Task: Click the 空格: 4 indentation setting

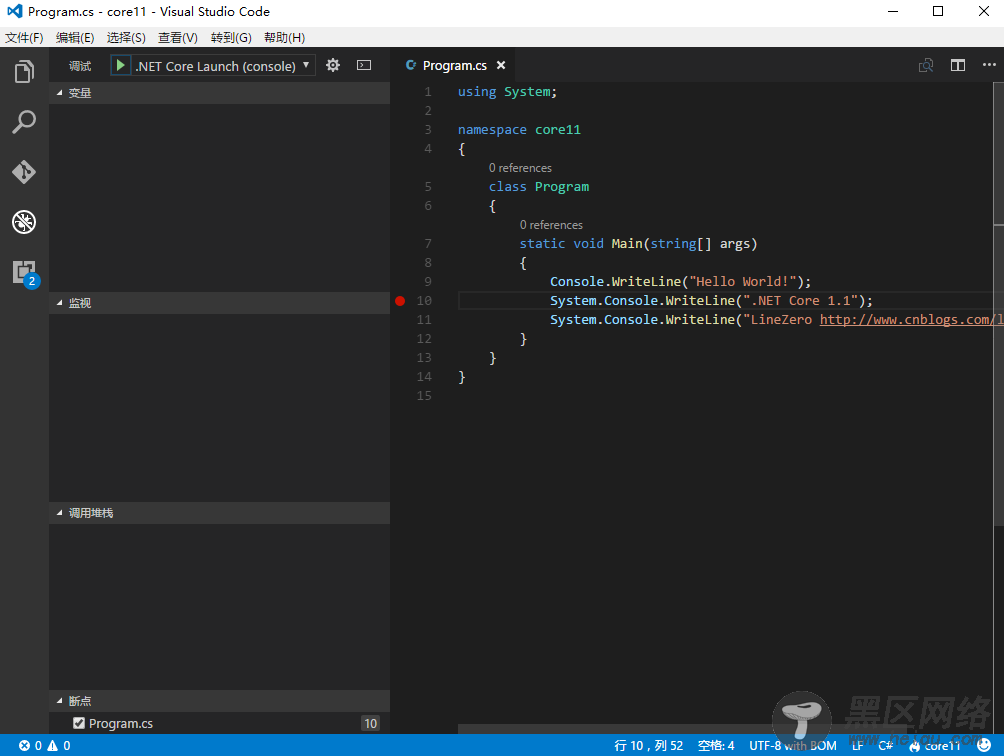Action: coord(716,746)
